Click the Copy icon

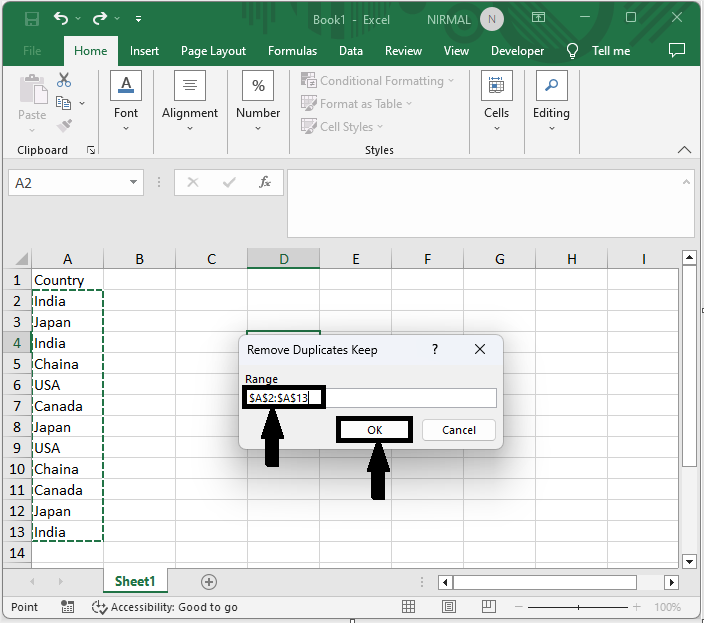(x=63, y=103)
